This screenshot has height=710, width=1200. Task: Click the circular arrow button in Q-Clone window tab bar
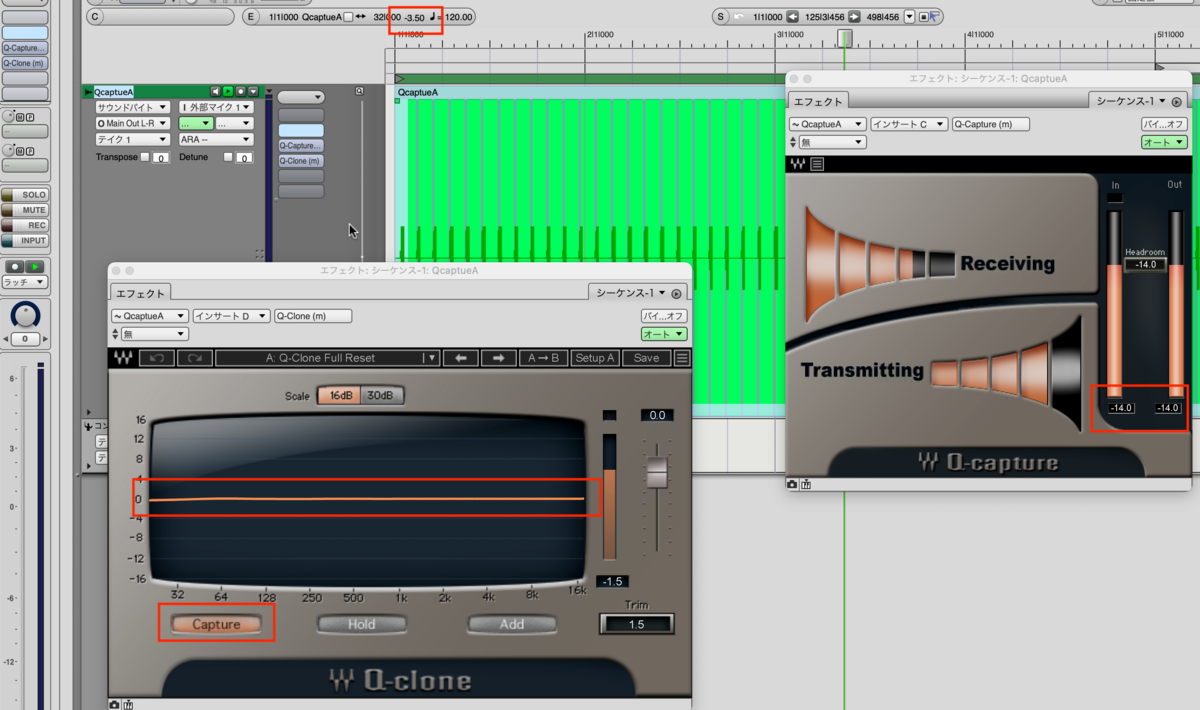[x=677, y=294]
